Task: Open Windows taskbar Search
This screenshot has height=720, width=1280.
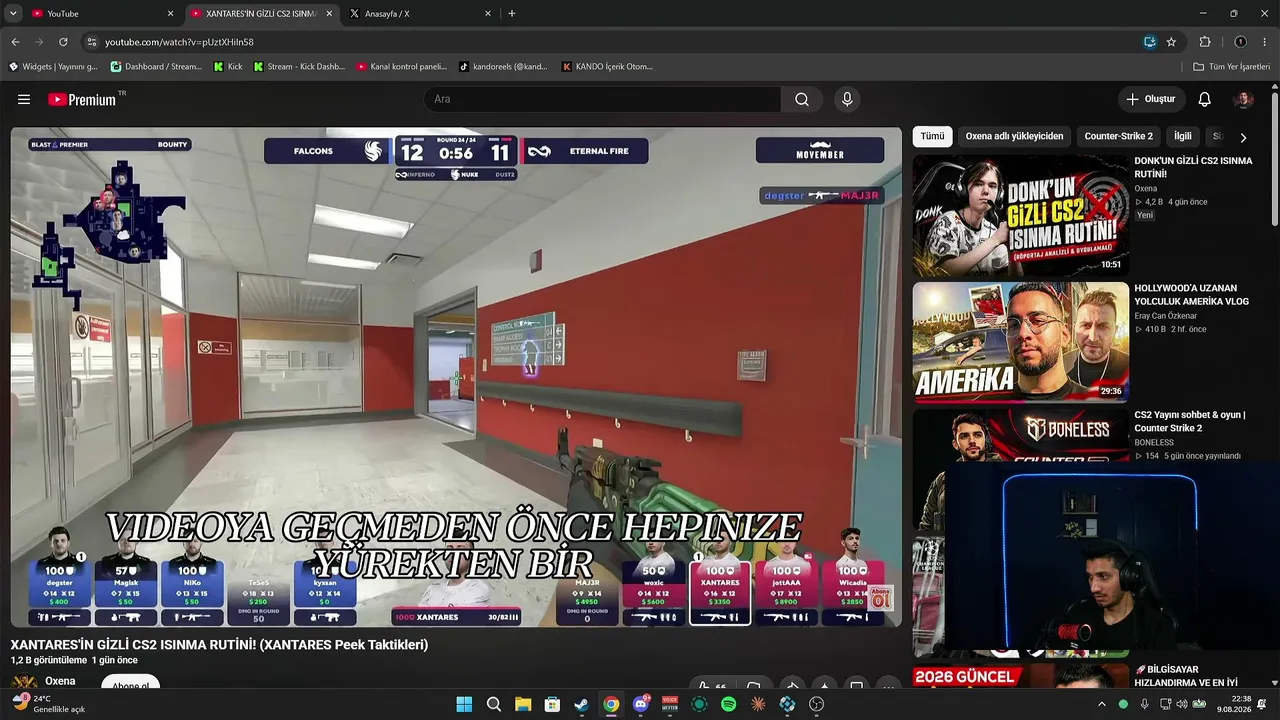Action: (494, 704)
